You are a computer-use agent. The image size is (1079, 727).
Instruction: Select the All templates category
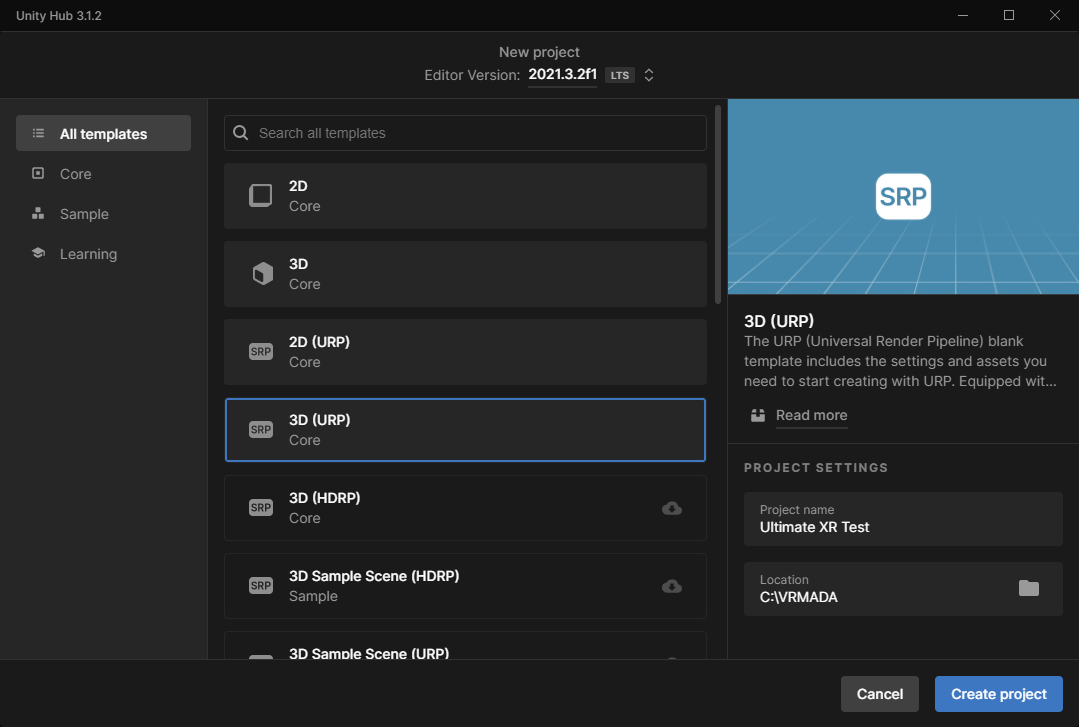[103, 133]
